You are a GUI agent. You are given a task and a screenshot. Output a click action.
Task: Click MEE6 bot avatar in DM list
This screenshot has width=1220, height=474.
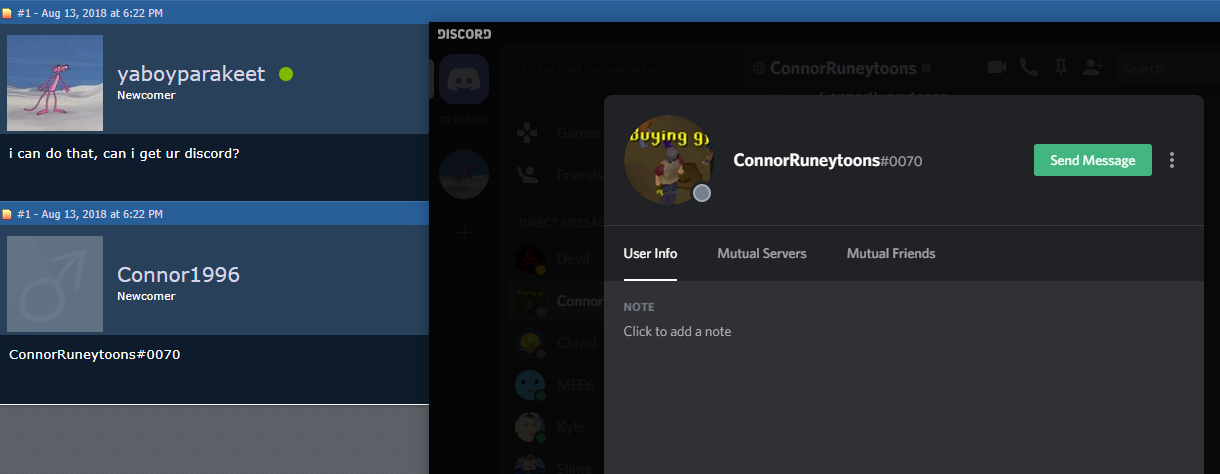click(530, 385)
